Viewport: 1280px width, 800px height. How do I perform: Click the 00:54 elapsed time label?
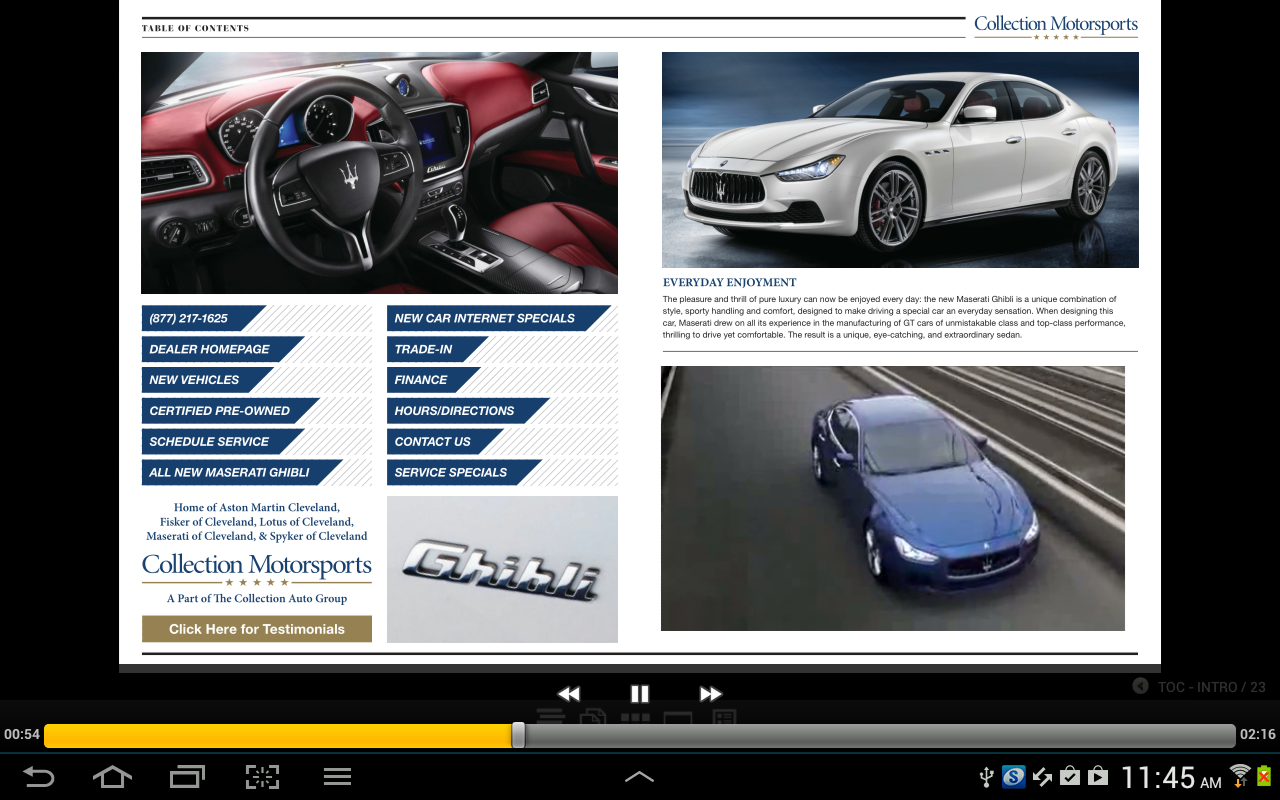pos(22,735)
